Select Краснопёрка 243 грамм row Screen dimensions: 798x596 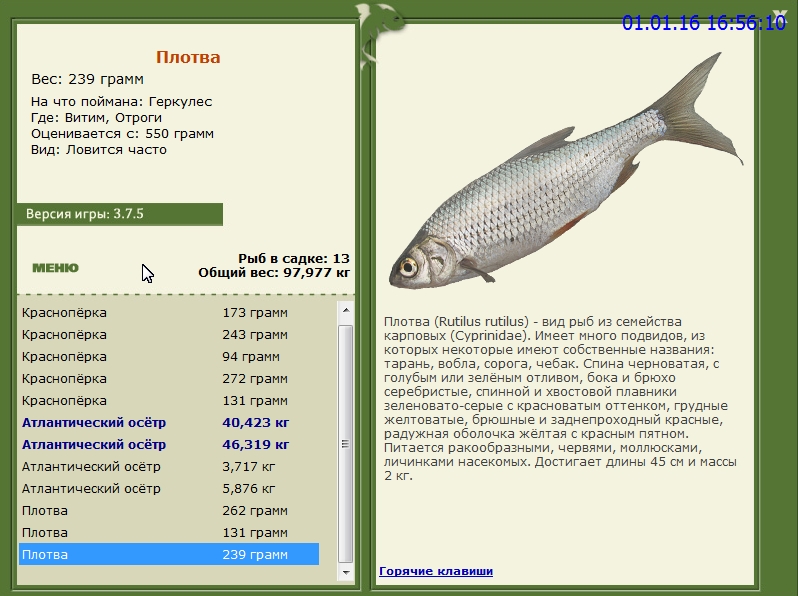point(169,334)
